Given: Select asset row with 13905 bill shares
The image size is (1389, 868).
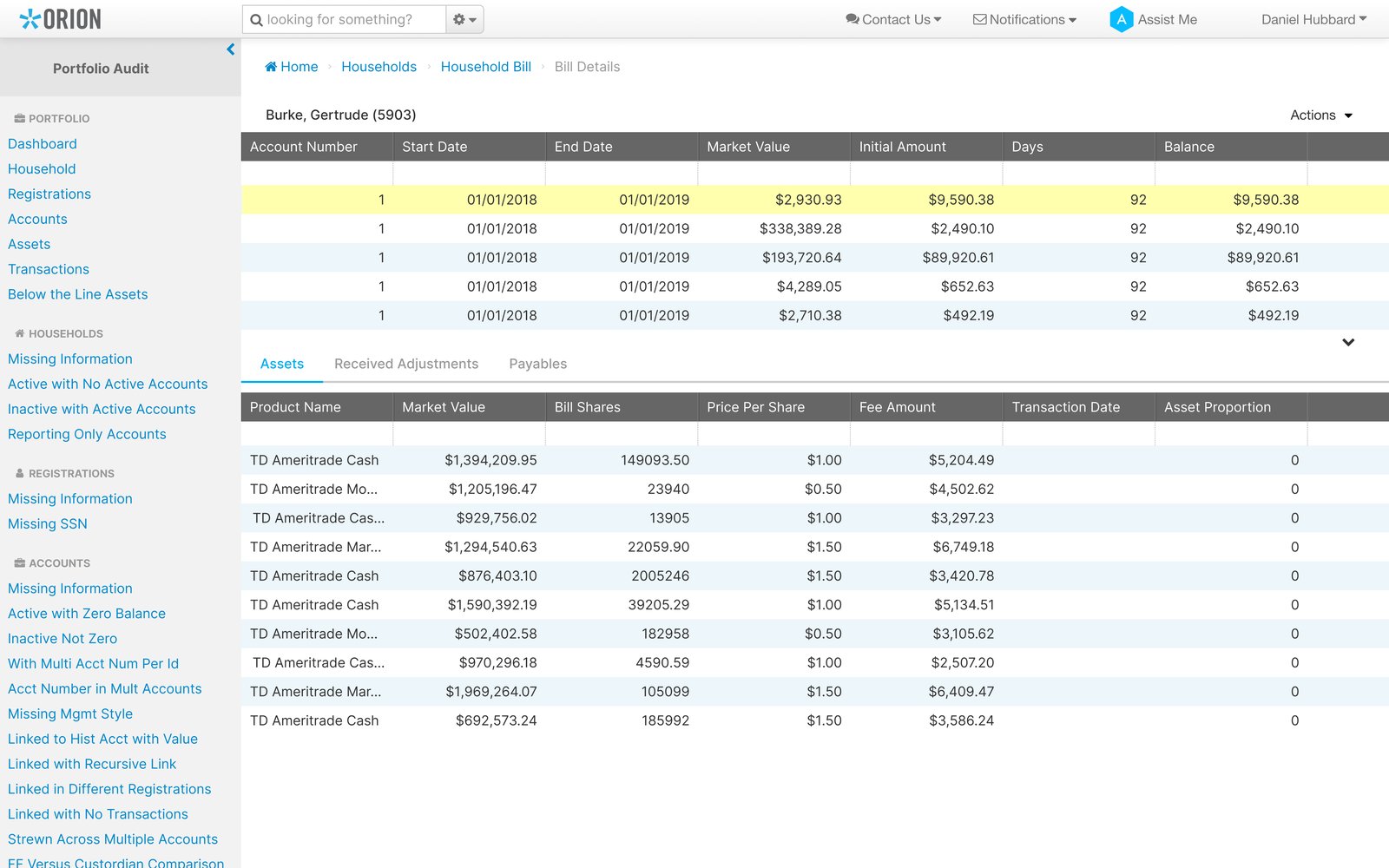Looking at the screenshot, I should (815, 518).
